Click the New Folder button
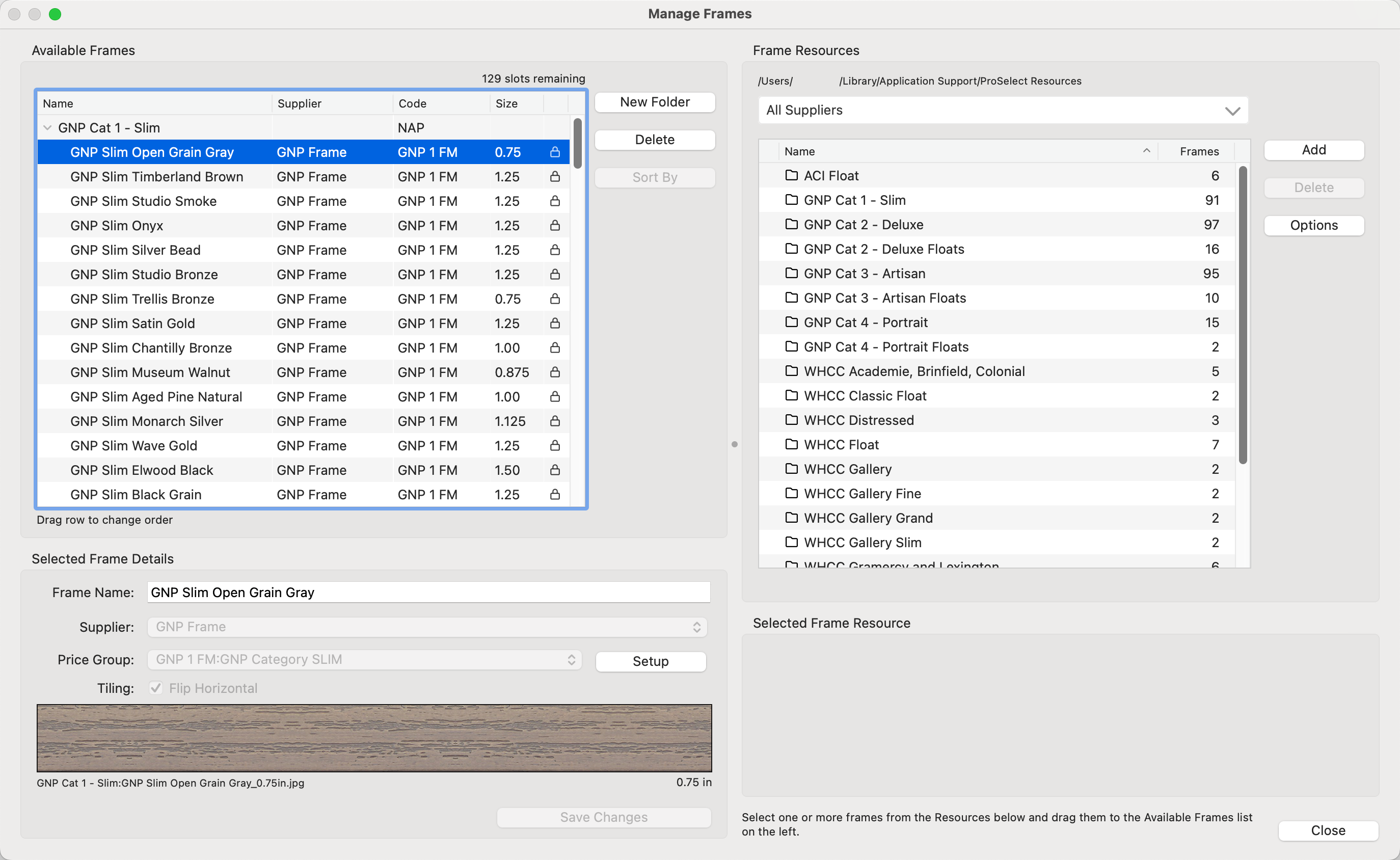 pyautogui.click(x=655, y=102)
